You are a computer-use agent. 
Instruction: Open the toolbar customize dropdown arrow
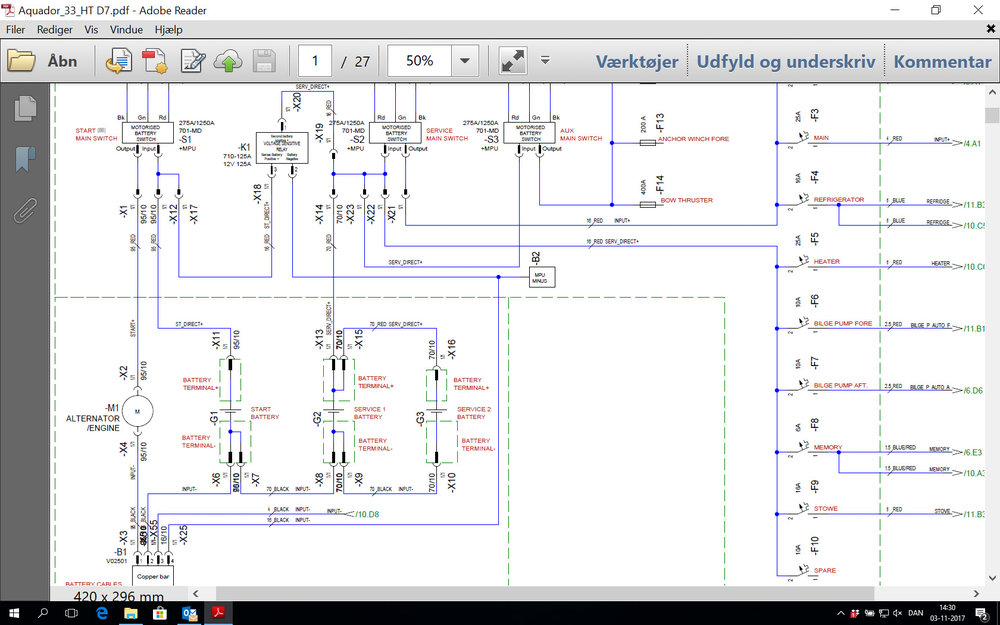point(545,61)
